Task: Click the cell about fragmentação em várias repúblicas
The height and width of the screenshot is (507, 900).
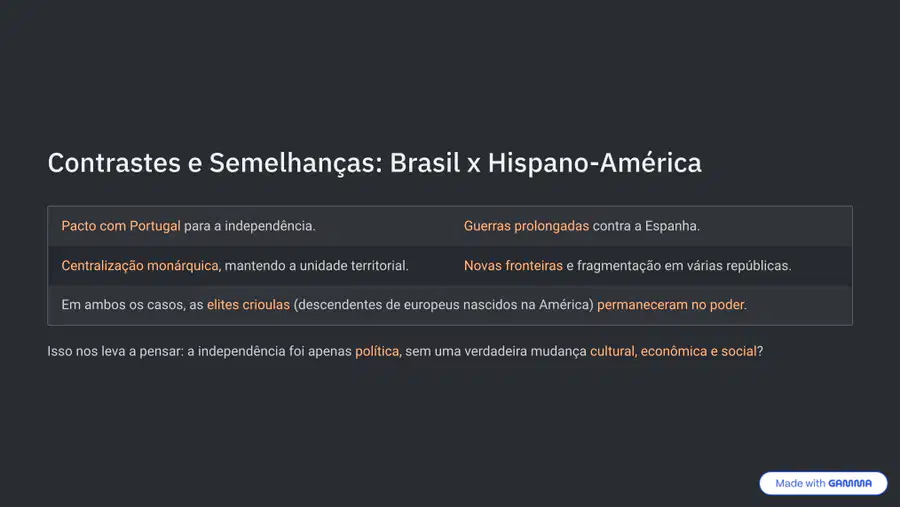Action: point(651,265)
